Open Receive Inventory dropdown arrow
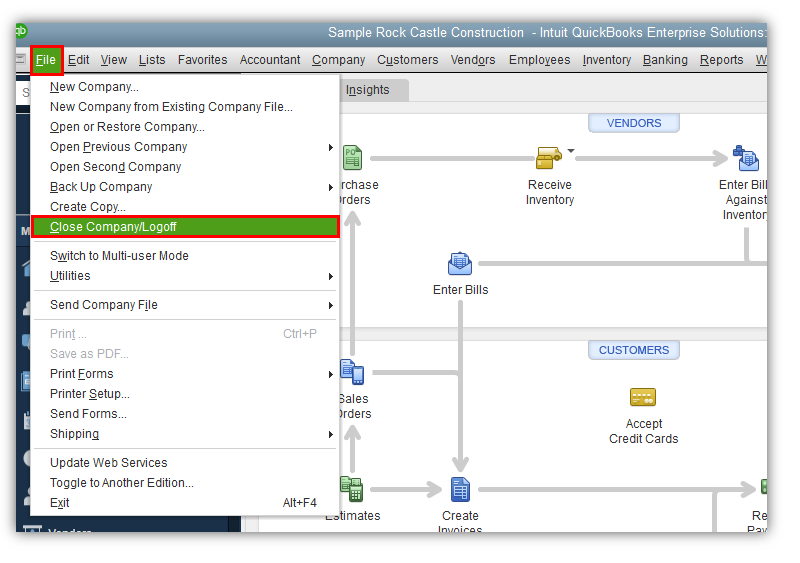This screenshot has height=563, width=800. 571,151
